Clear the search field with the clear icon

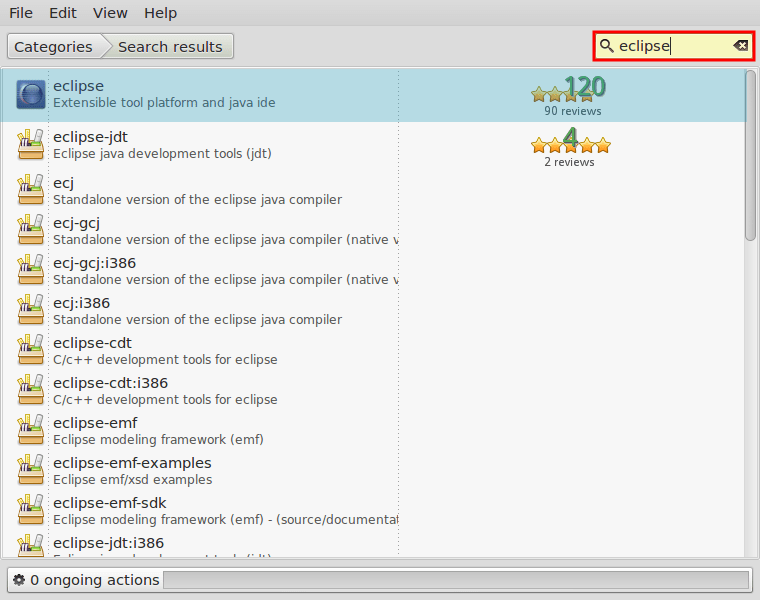pyautogui.click(x=740, y=46)
